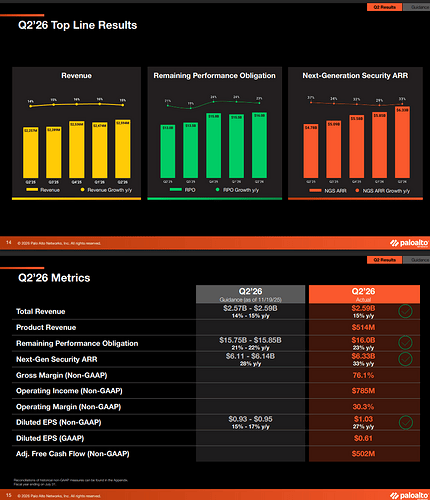The width and height of the screenshot is (430, 500).
Task: Click the Total Revenue row label
Action: [x=41, y=311]
